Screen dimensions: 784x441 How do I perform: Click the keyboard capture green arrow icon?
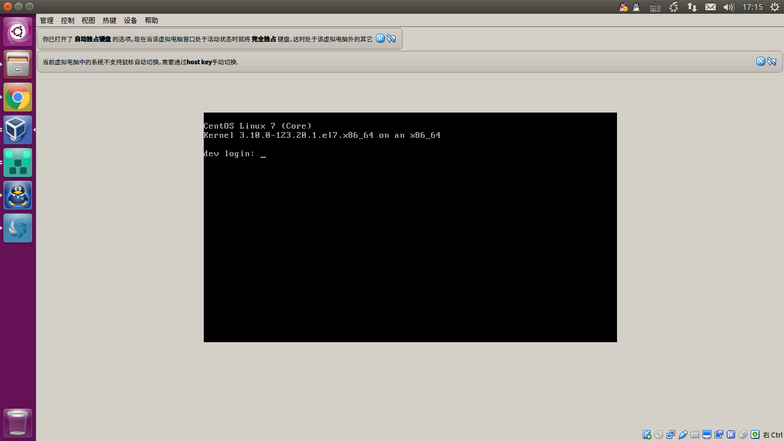(755, 434)
